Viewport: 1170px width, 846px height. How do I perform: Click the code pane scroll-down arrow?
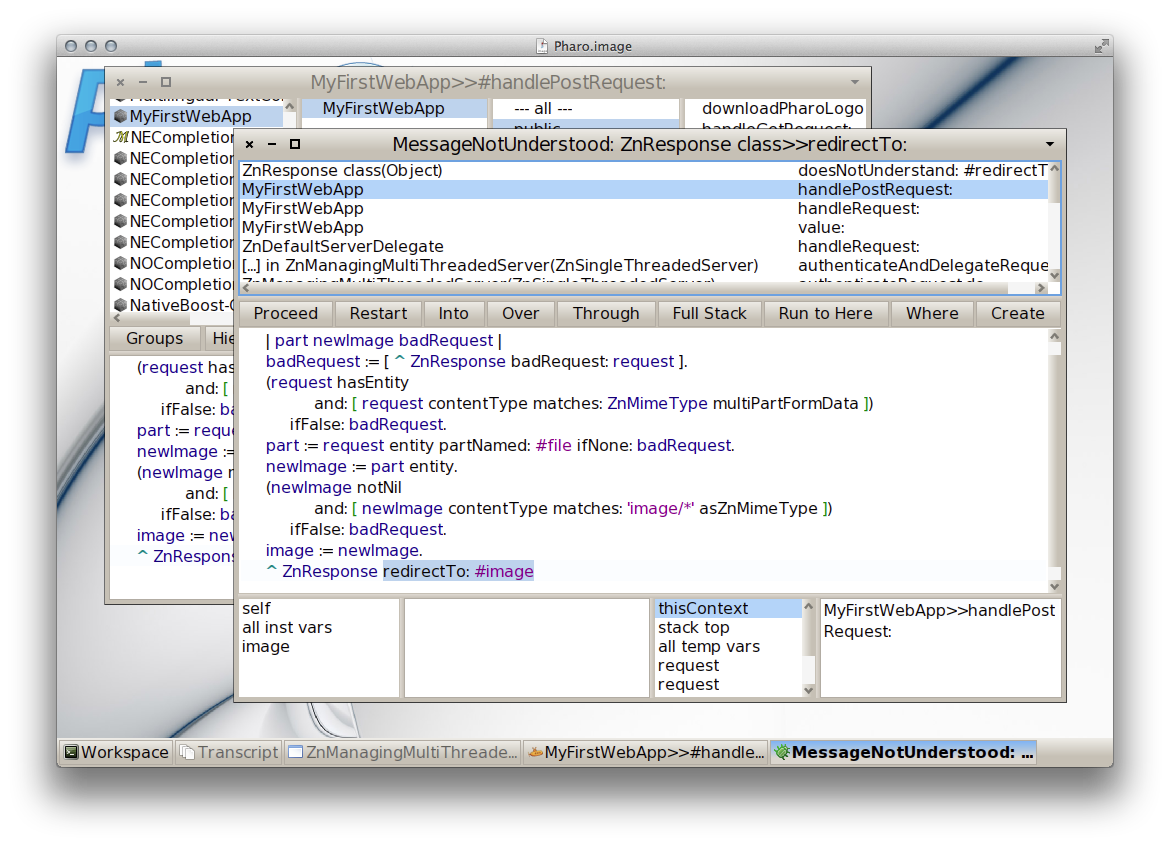1054,586
